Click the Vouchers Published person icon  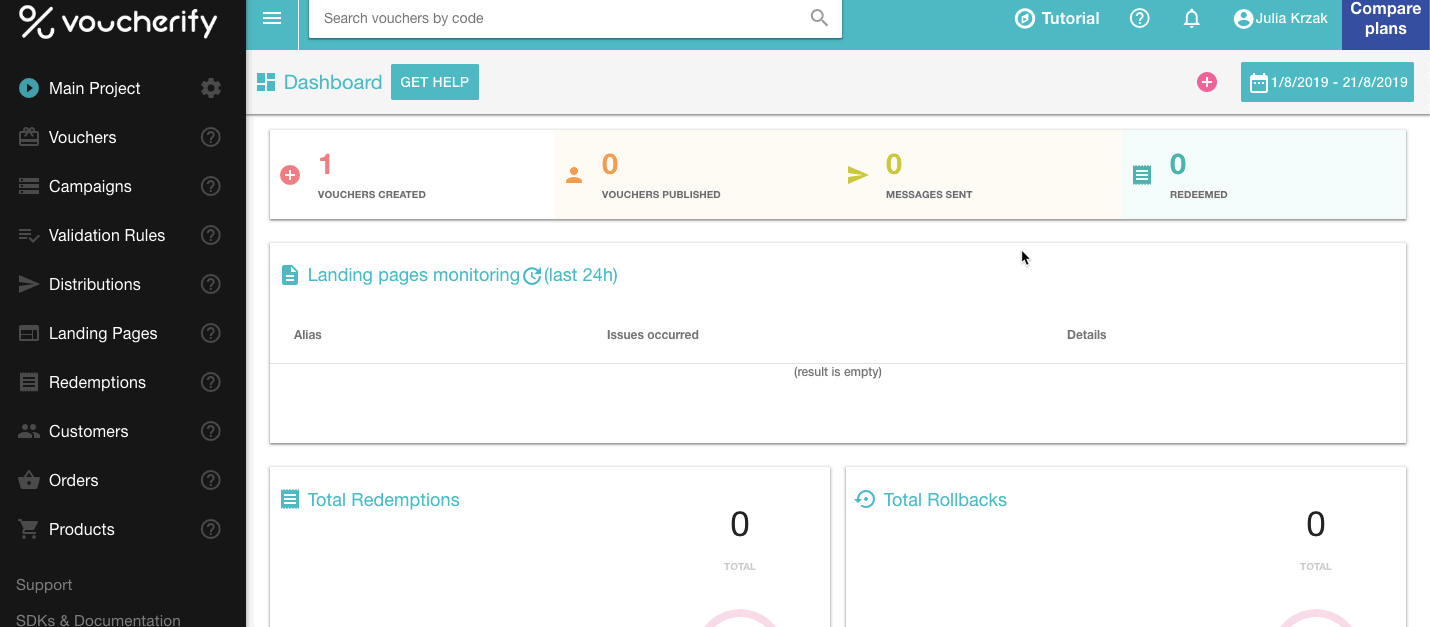(x=574, y=175)
